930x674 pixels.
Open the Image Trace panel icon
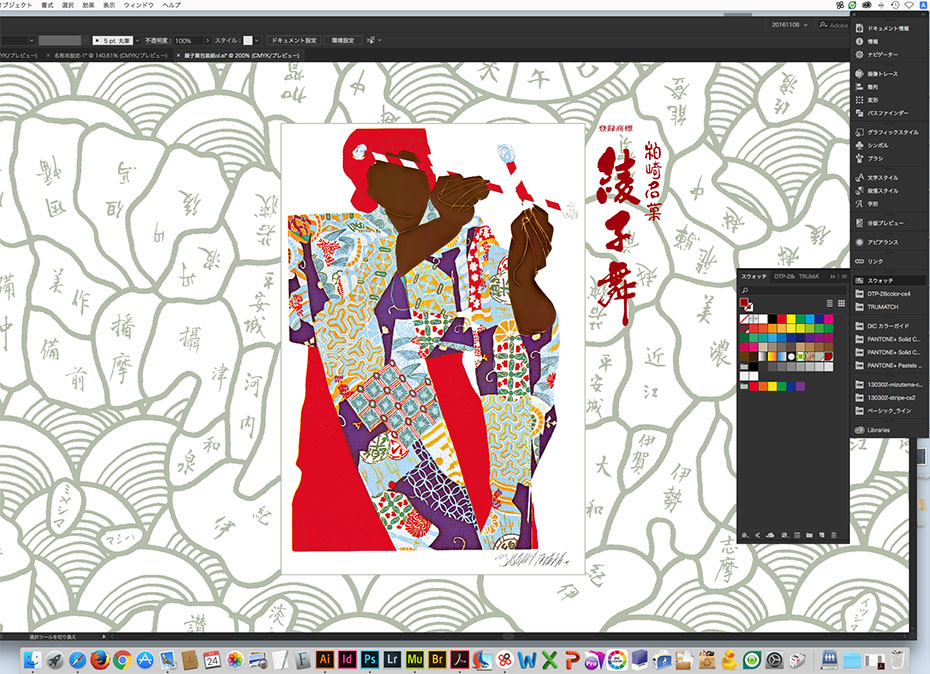[x=860, y=73]
